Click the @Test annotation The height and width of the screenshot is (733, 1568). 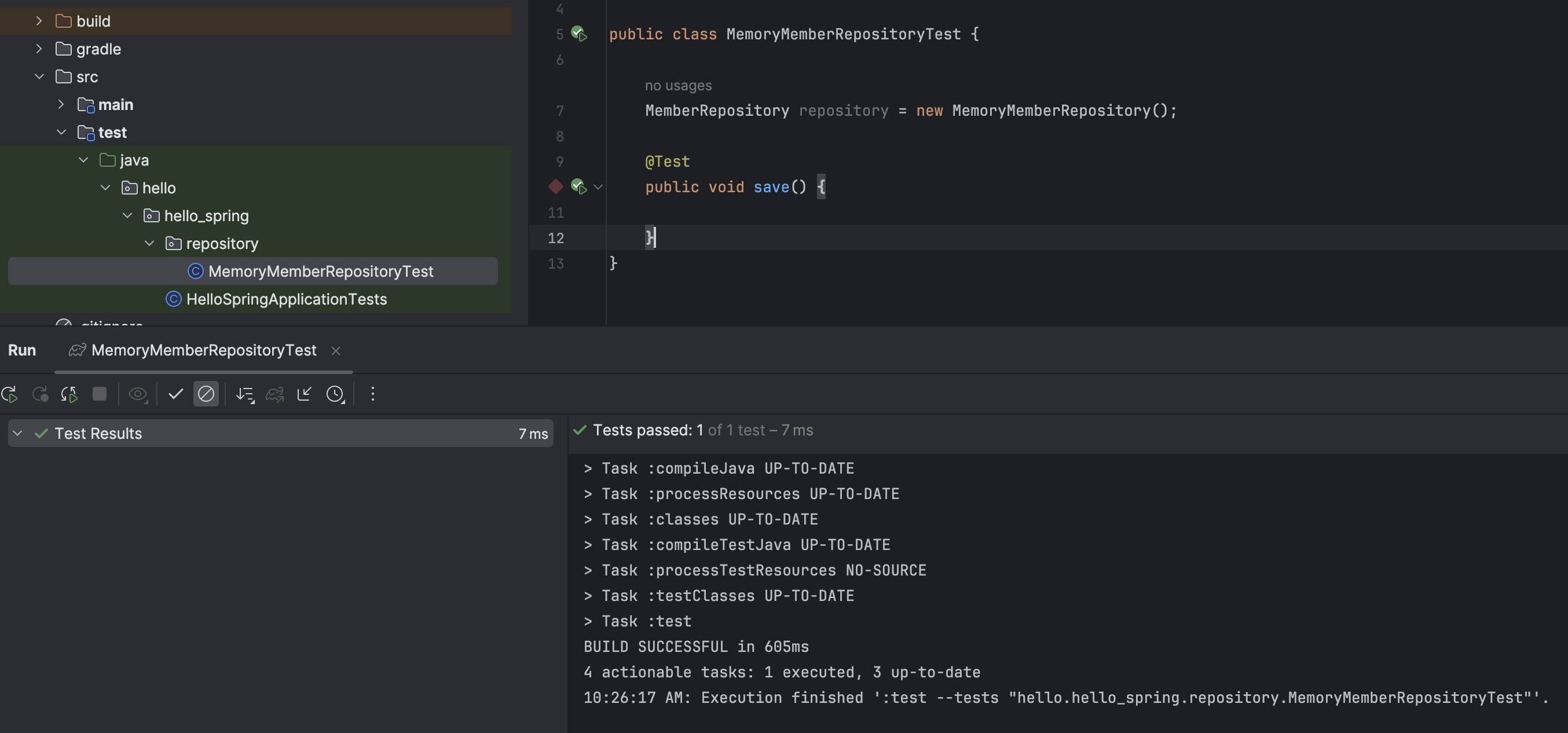point(667,162)
